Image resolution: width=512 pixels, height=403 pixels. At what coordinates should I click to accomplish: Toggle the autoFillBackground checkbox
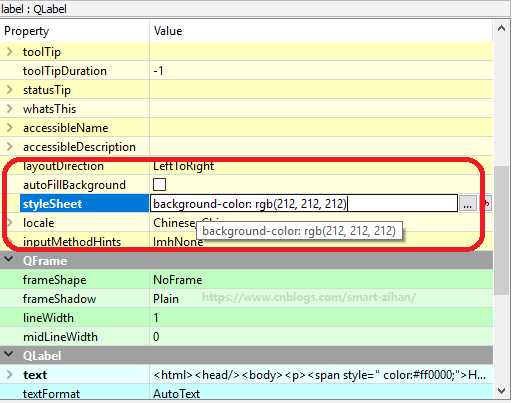click(159, 184)
